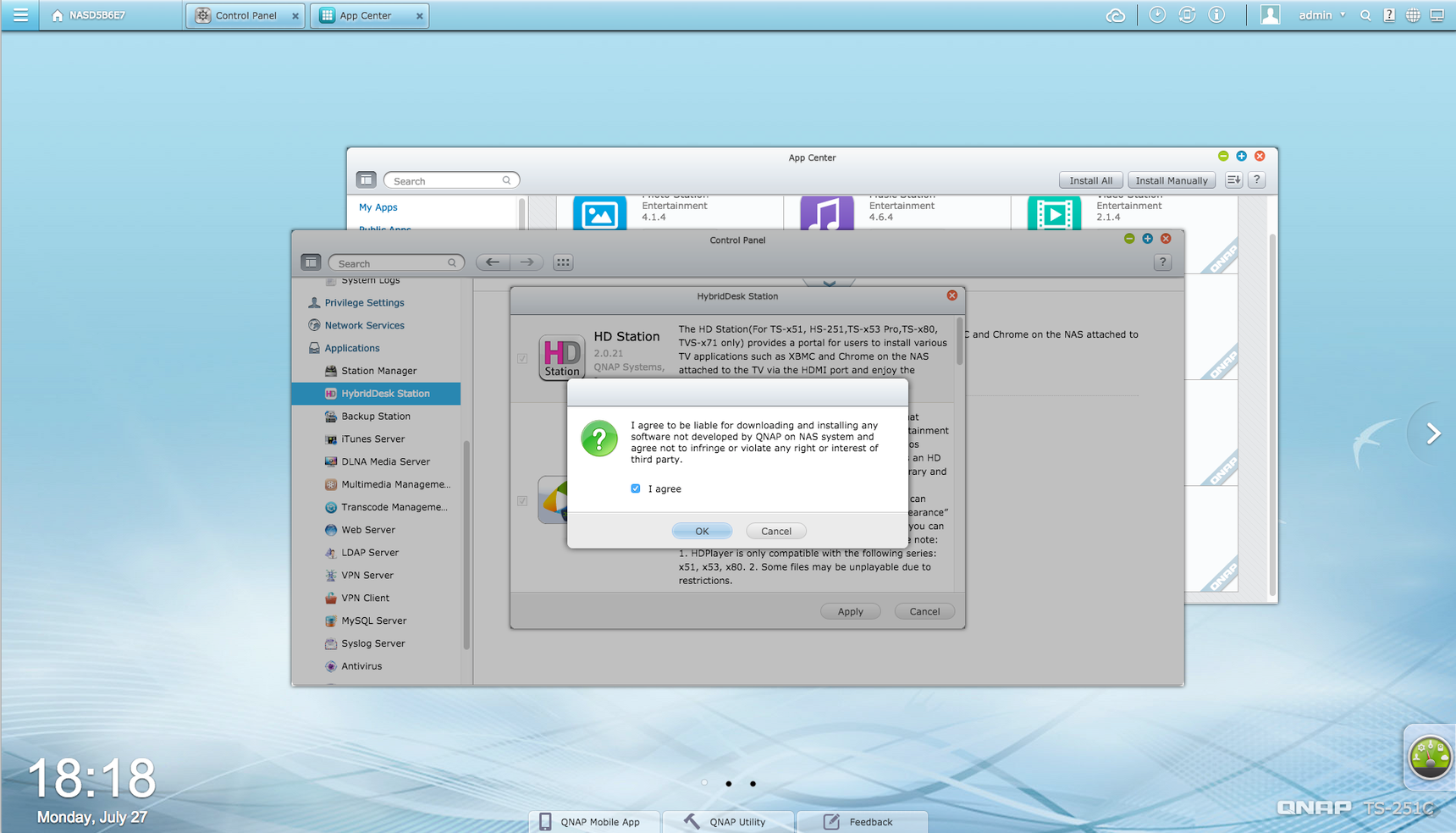Open the main hamburger menu
The height and width of the screenshot is (833, 1456).
(20, 15)
